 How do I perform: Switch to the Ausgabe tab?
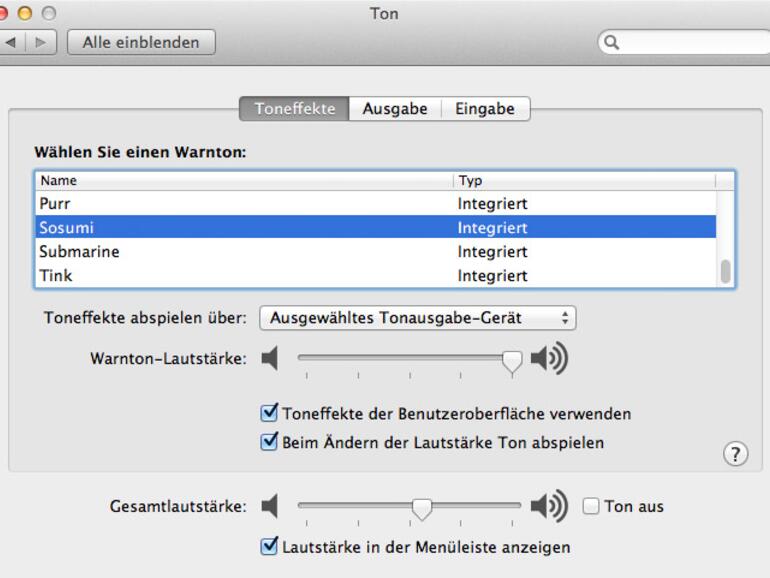pos(395,109)
